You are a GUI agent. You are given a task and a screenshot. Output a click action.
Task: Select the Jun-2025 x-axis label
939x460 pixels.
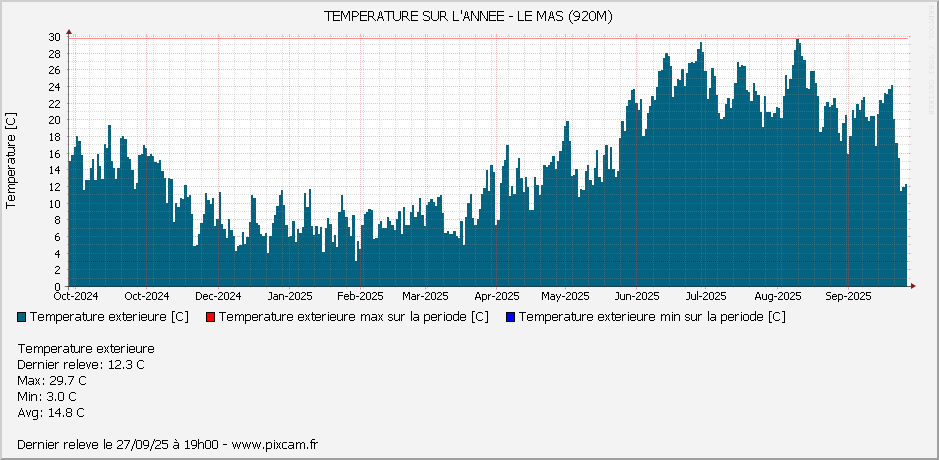pyautogui.click(x=636, y=296)
